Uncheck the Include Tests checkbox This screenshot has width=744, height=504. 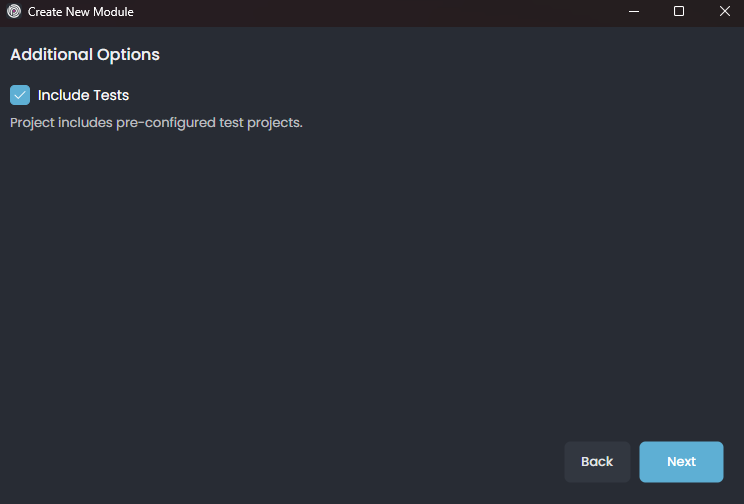pos(20,95)
